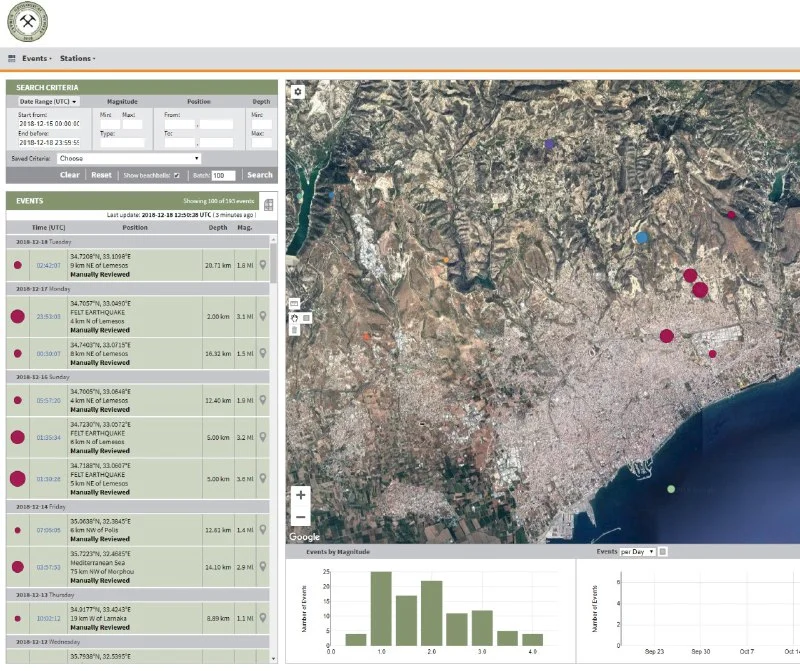The image size is (800, 671).
Task: Open the Events menu
Action: click(x=36, y=59)
